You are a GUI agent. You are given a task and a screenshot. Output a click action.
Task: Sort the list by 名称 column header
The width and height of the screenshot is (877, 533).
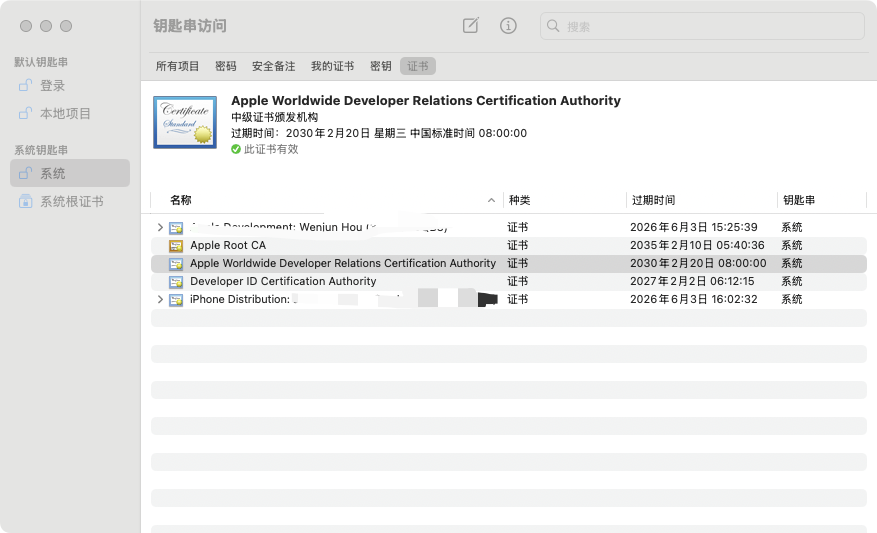181,200
